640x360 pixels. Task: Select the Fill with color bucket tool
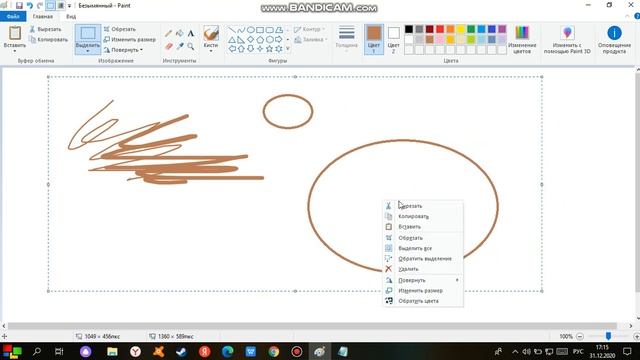pos(180,33)
